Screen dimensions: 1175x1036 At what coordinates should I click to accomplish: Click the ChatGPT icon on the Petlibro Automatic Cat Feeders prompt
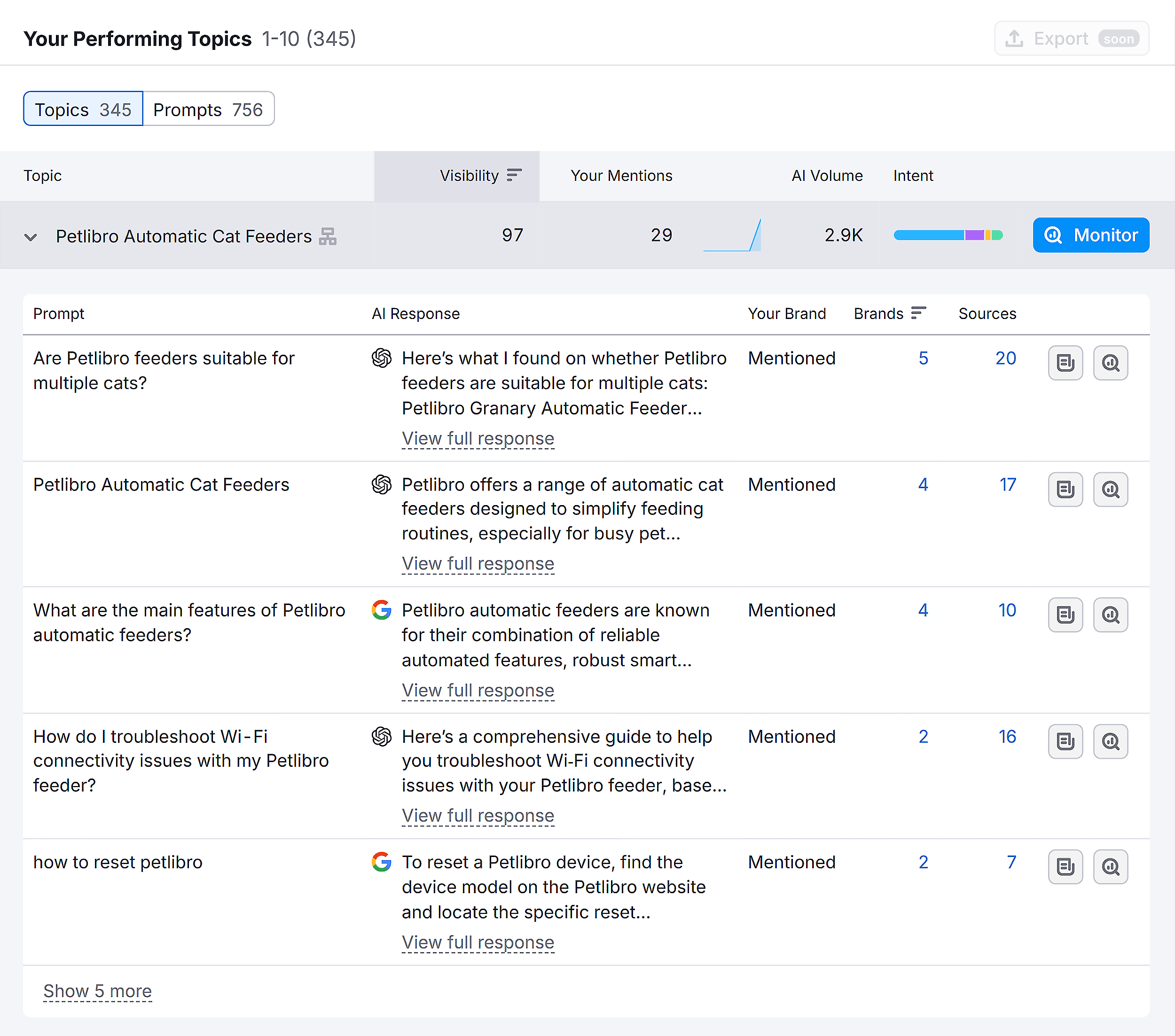pyautogui.click(x=381, y=484)
